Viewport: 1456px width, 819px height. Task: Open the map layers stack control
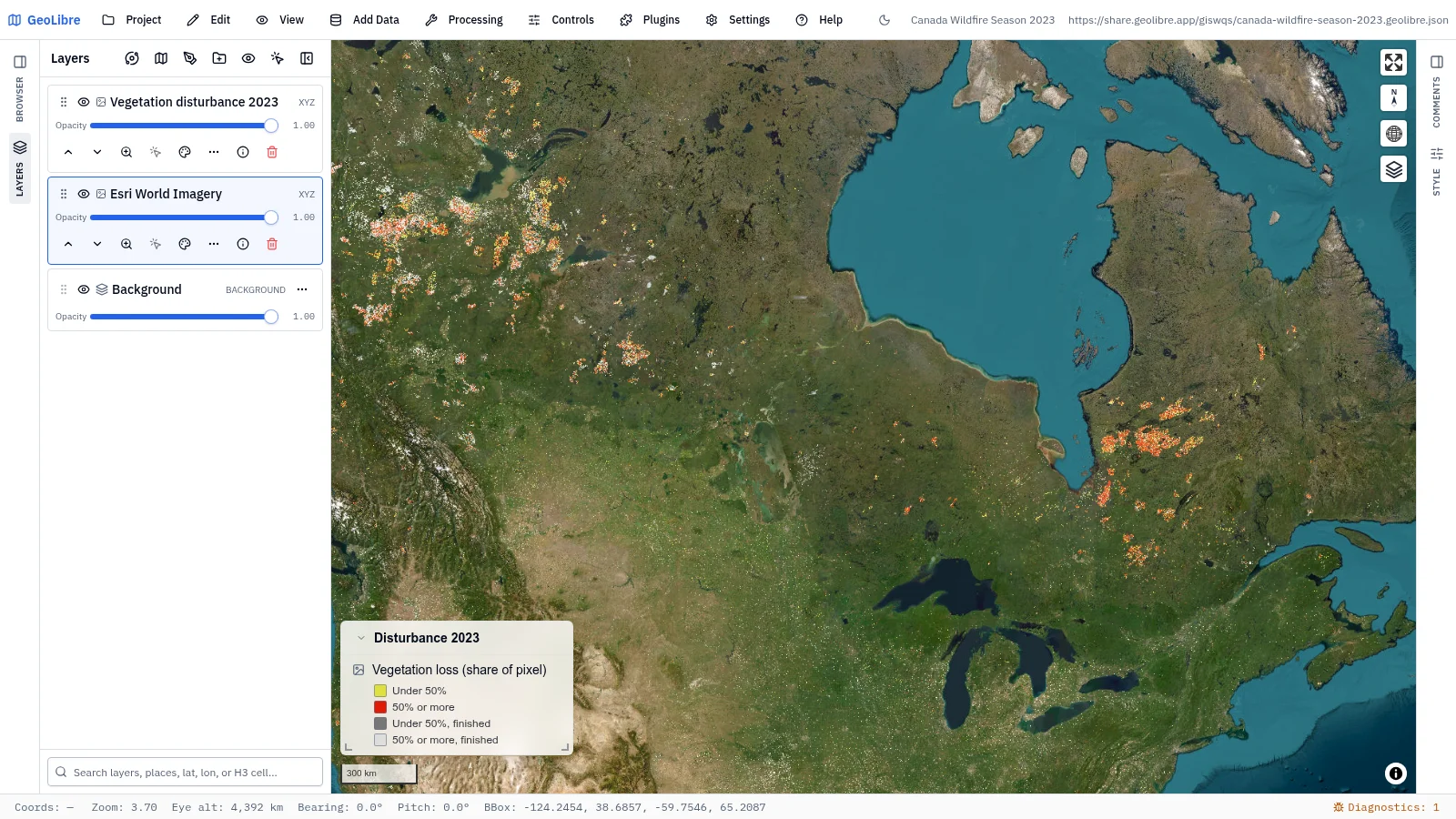pos(1394,169)
